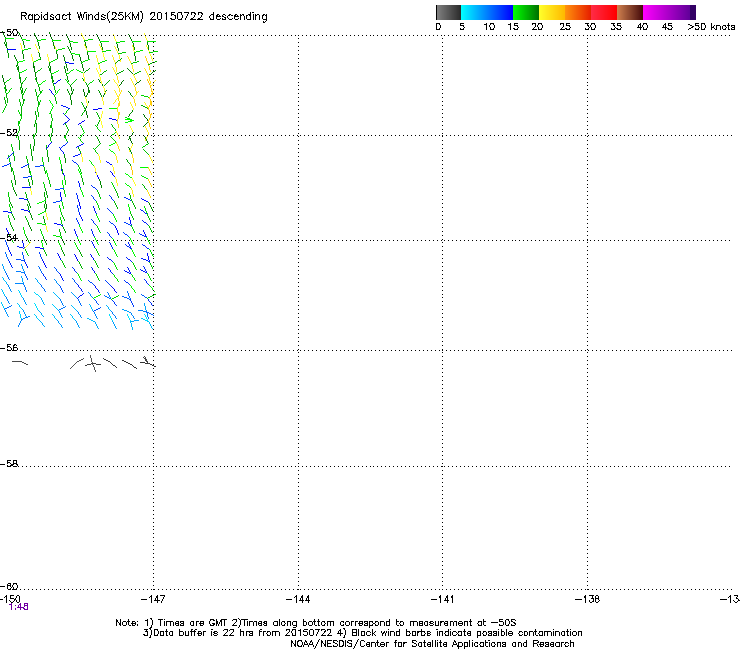Click latitude label -50

[9, 32]
